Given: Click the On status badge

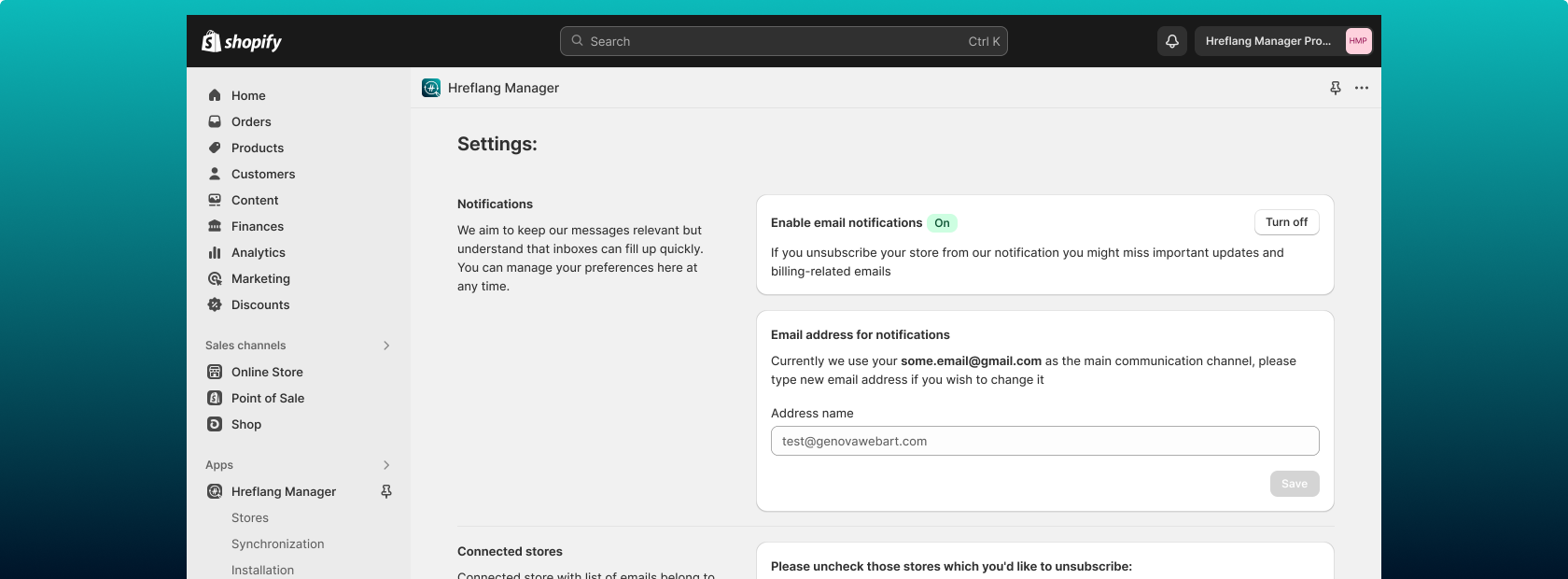Looking at the screenshot, I should point(942,223).
